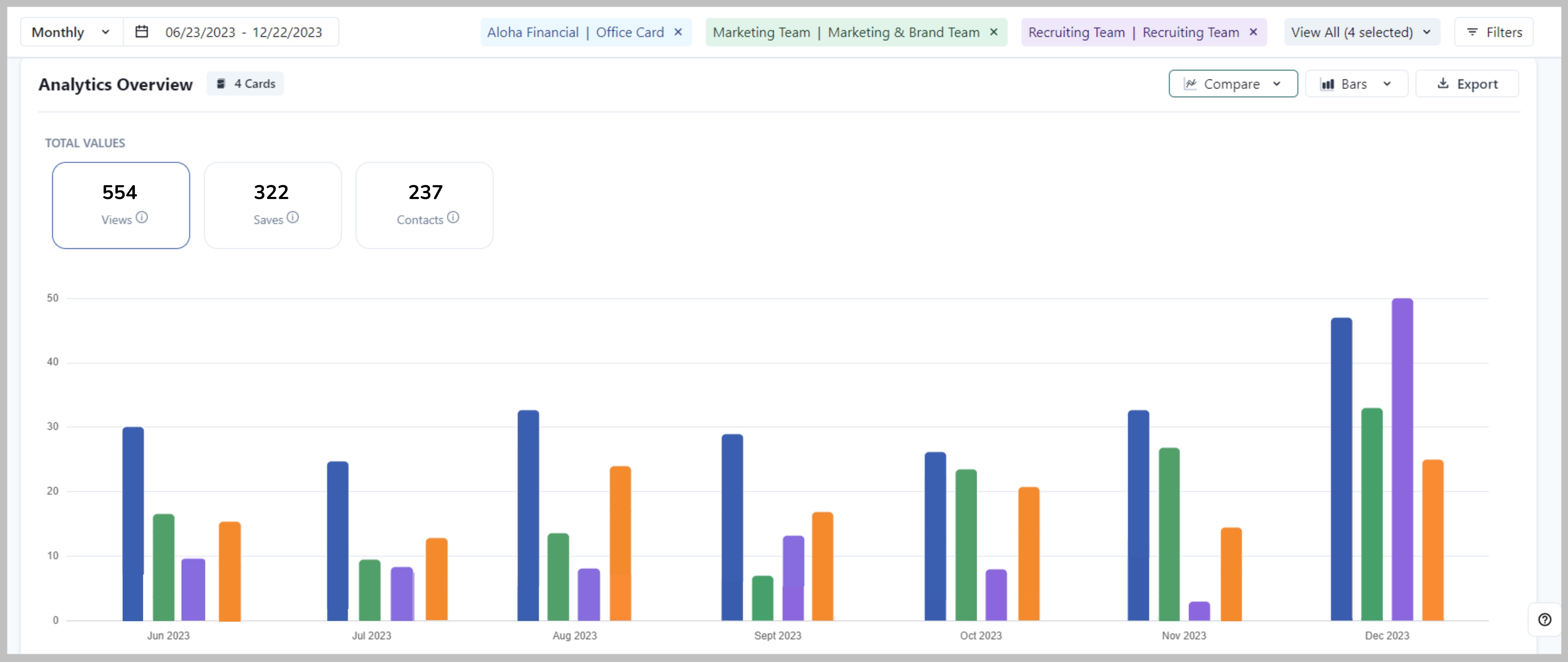This screenshot has height=662, width=1568.
Task: Expand the View All selection dropdown
Action: [x=1362, y=32]
